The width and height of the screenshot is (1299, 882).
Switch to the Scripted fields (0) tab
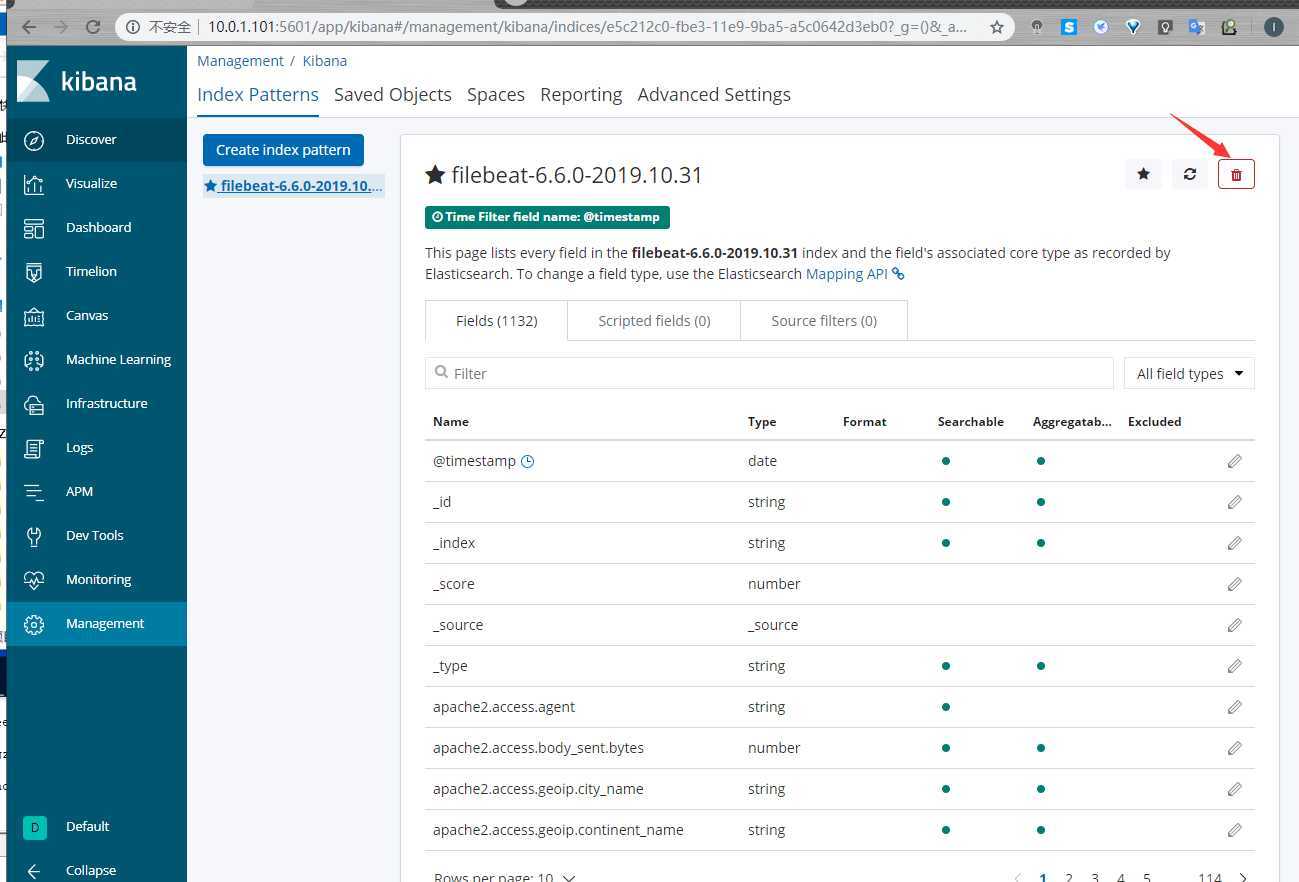click(654, 321)
